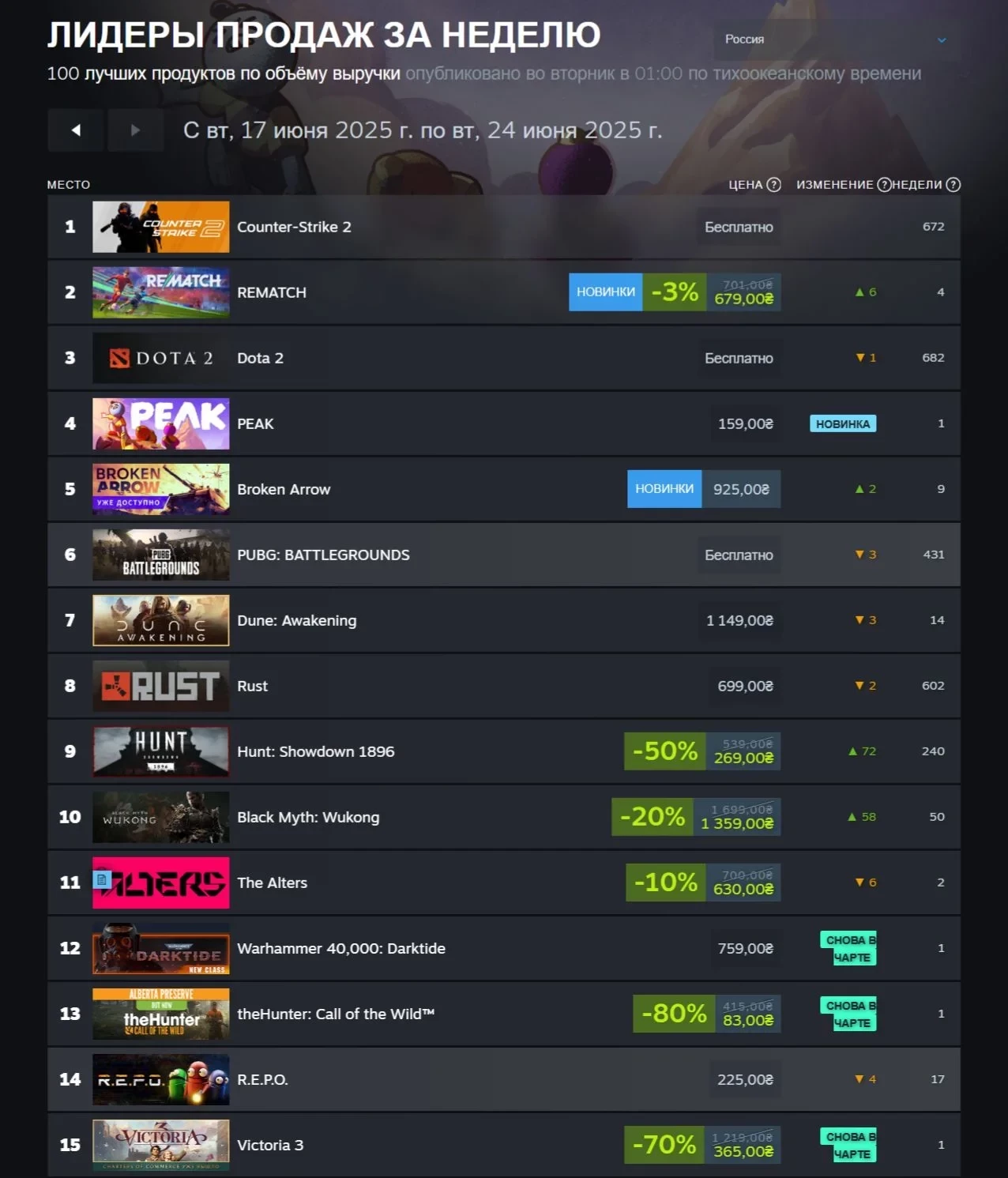Click the -20% discount on Black Myth: Wukong

coord(653,817)
